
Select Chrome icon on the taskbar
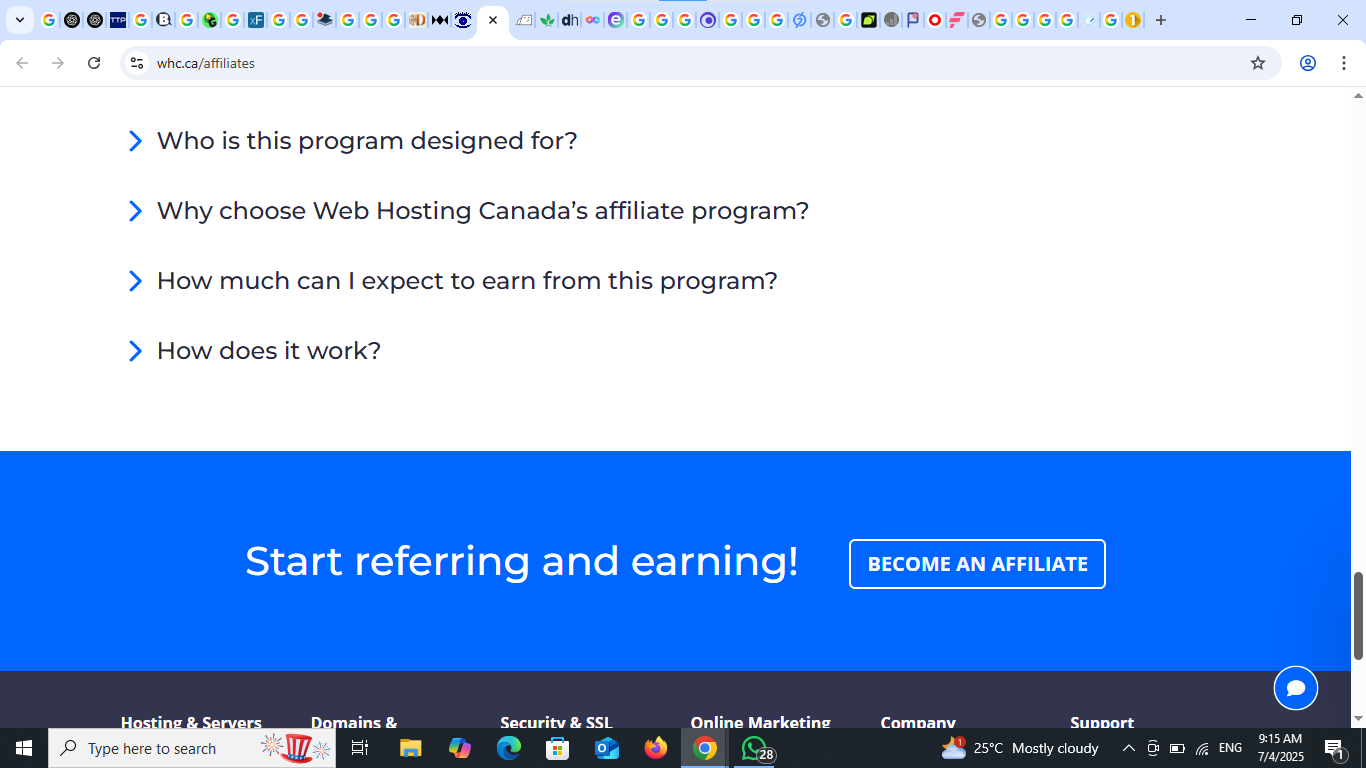705,748
